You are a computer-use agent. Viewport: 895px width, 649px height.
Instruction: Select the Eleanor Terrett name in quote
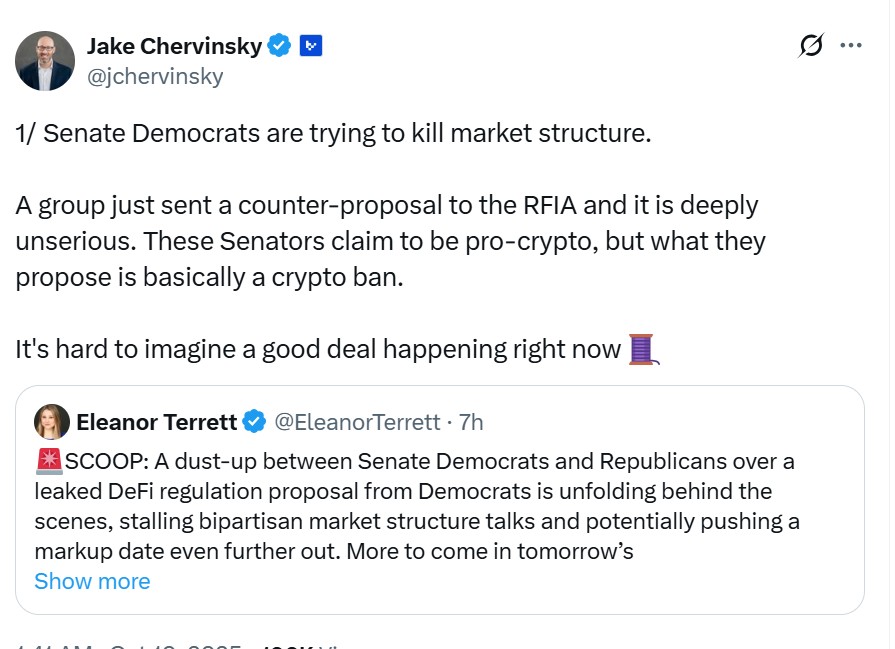point(156,422)
